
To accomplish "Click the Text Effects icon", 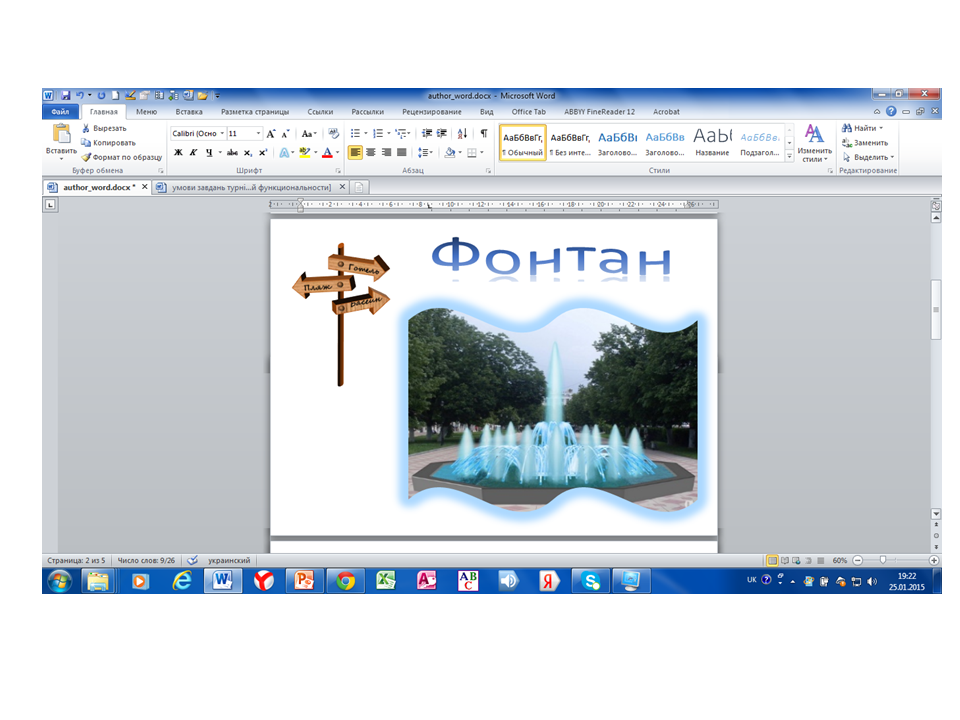I will pos(284,152).
